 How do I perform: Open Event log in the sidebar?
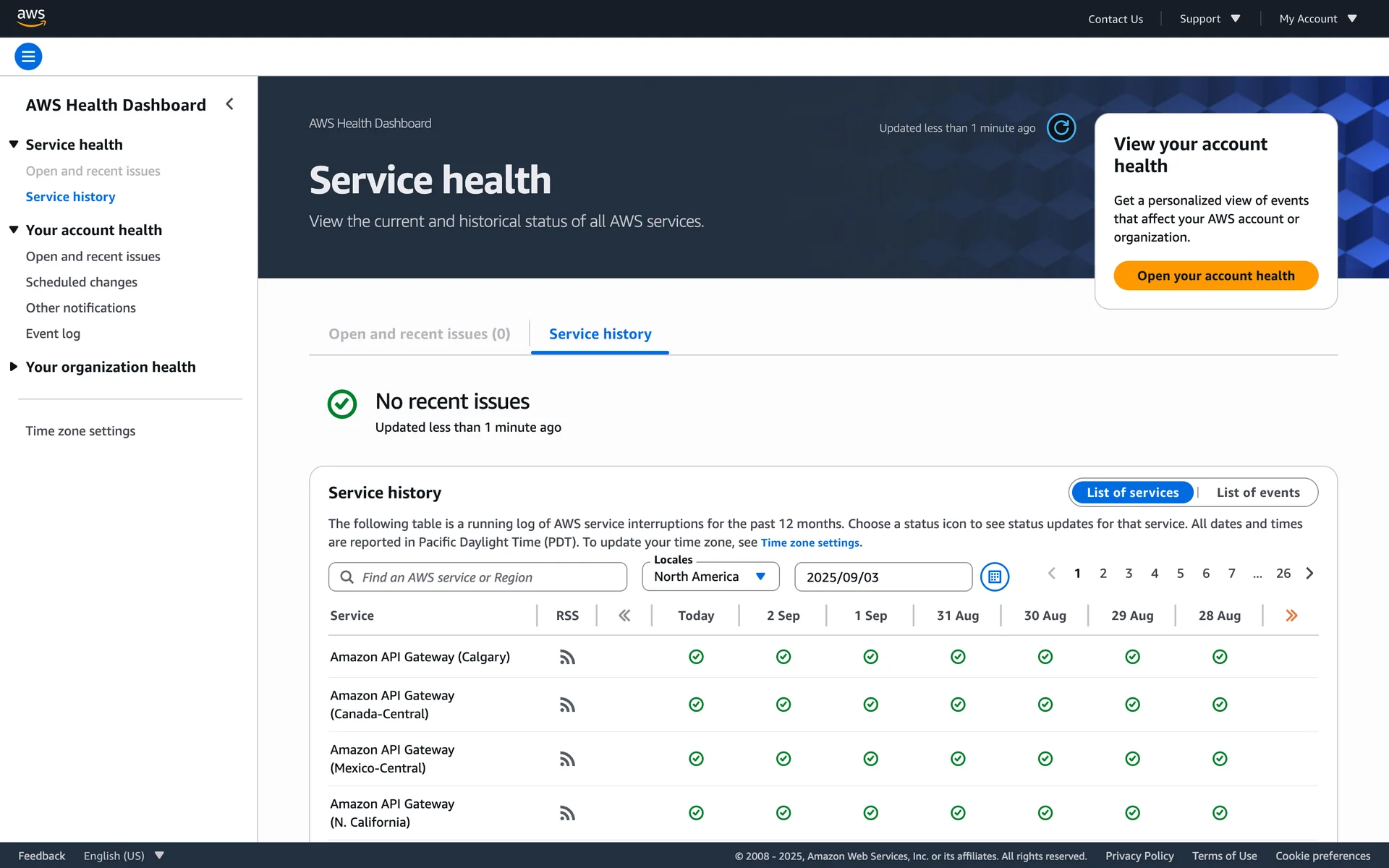[x=53, y=333]
